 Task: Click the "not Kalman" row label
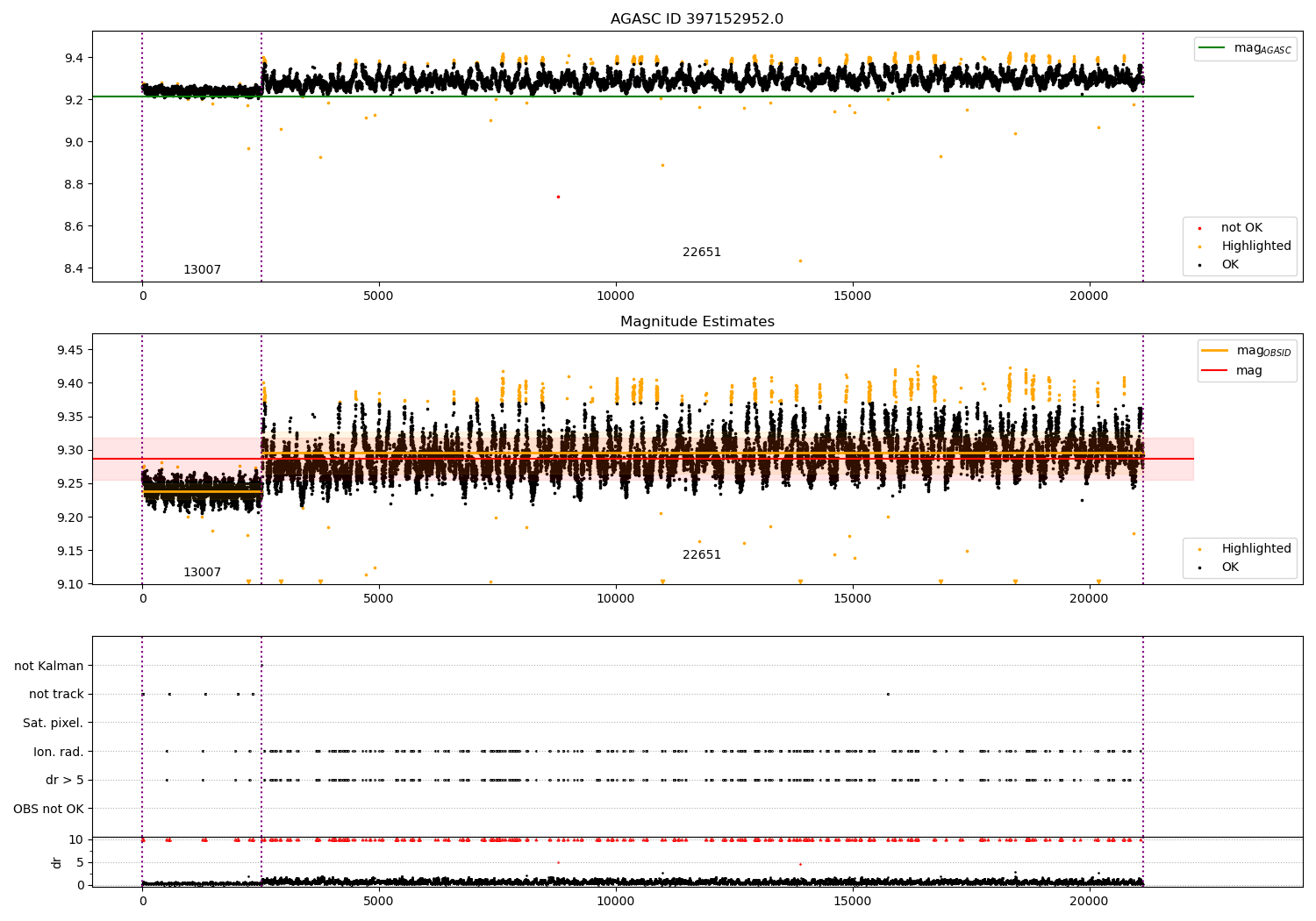pos(49,667)
